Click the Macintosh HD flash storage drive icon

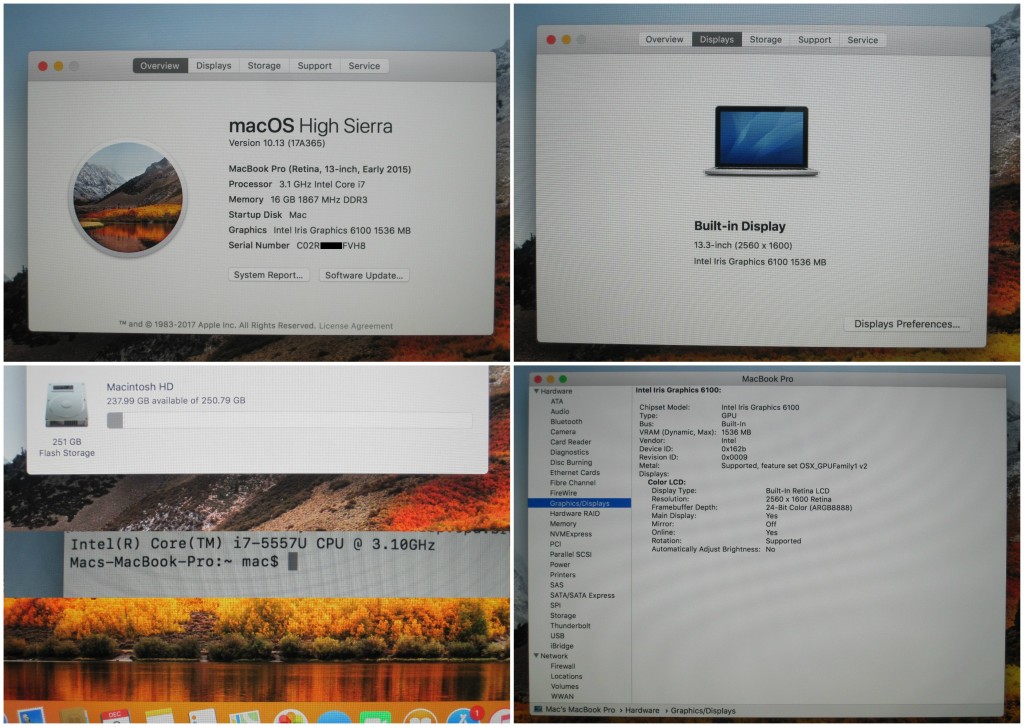click(x=67, y=407)
